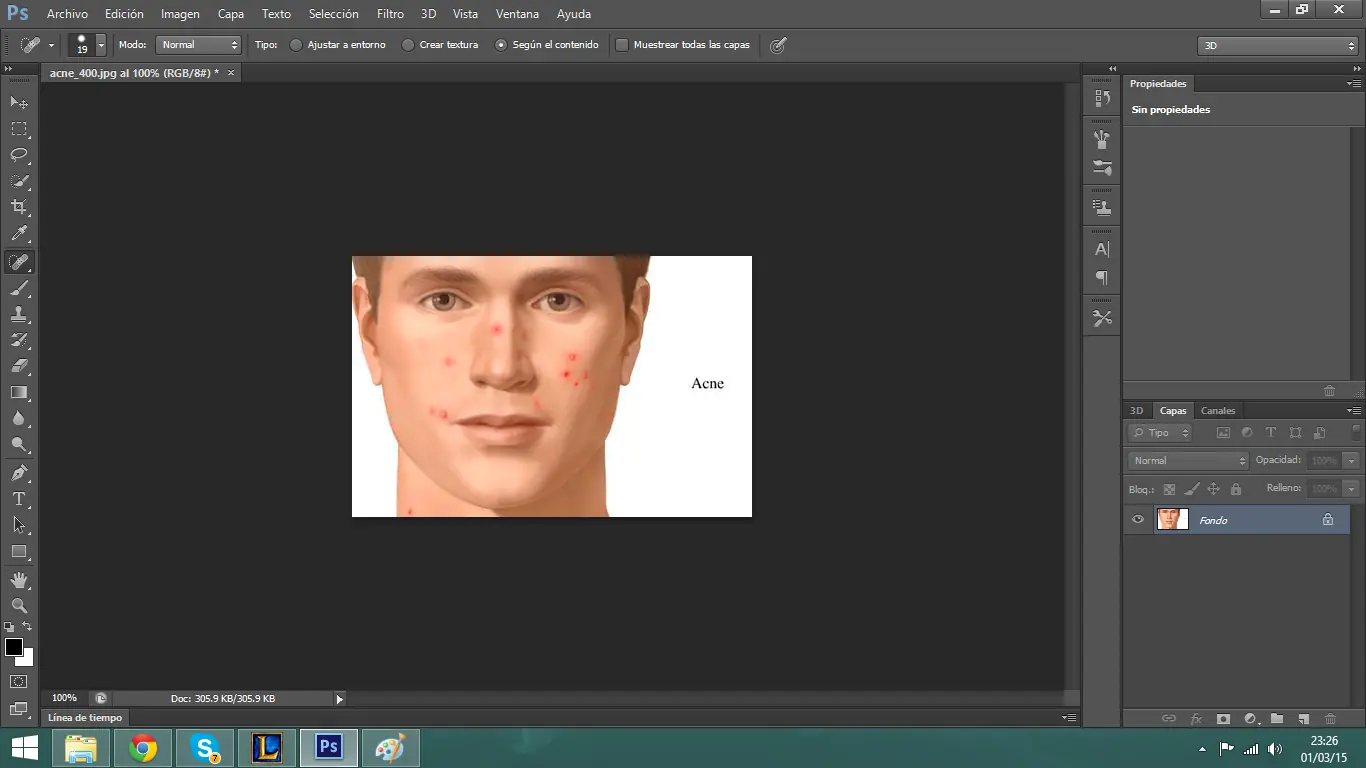Open the 3D workspace dropdown

coord(1277,45)
